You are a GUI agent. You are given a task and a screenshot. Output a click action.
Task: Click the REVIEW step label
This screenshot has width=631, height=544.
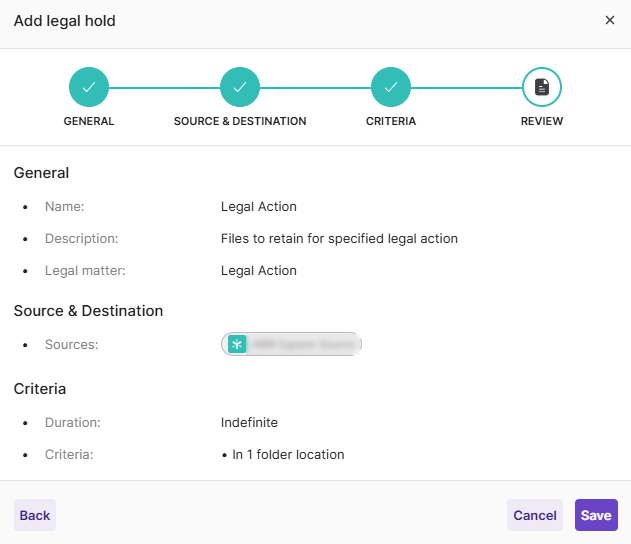(x=542, y=121)
